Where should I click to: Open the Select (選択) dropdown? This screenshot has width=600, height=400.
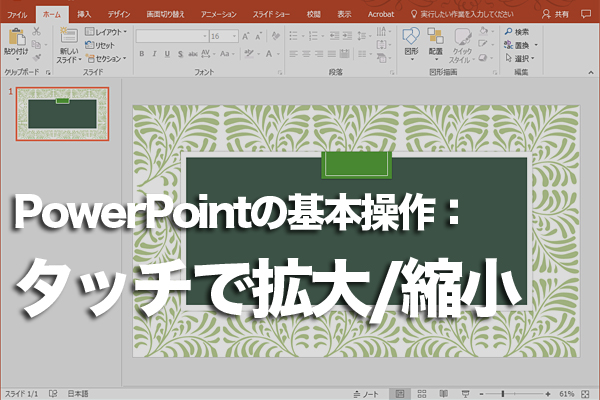click(x=520, y=59)
